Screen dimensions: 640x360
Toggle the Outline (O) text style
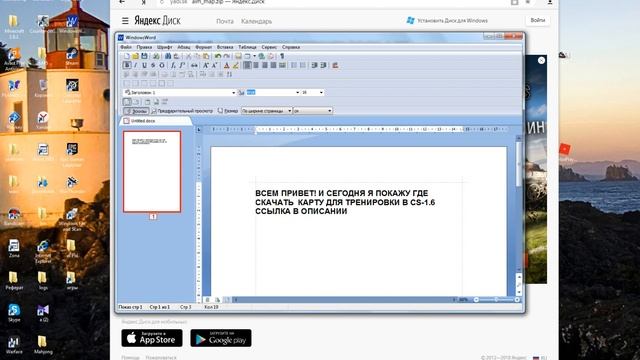[x=162, y=65]
